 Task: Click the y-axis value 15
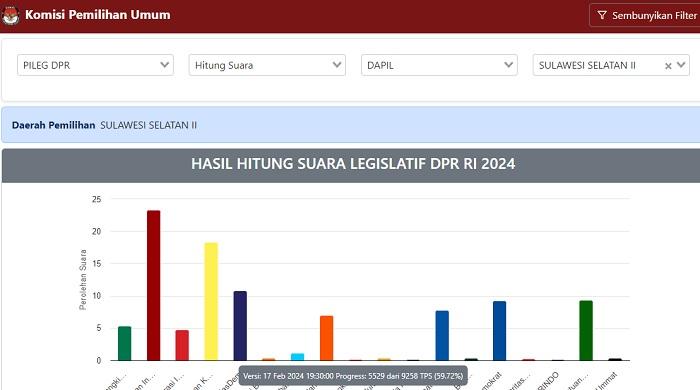coord(96,264)
